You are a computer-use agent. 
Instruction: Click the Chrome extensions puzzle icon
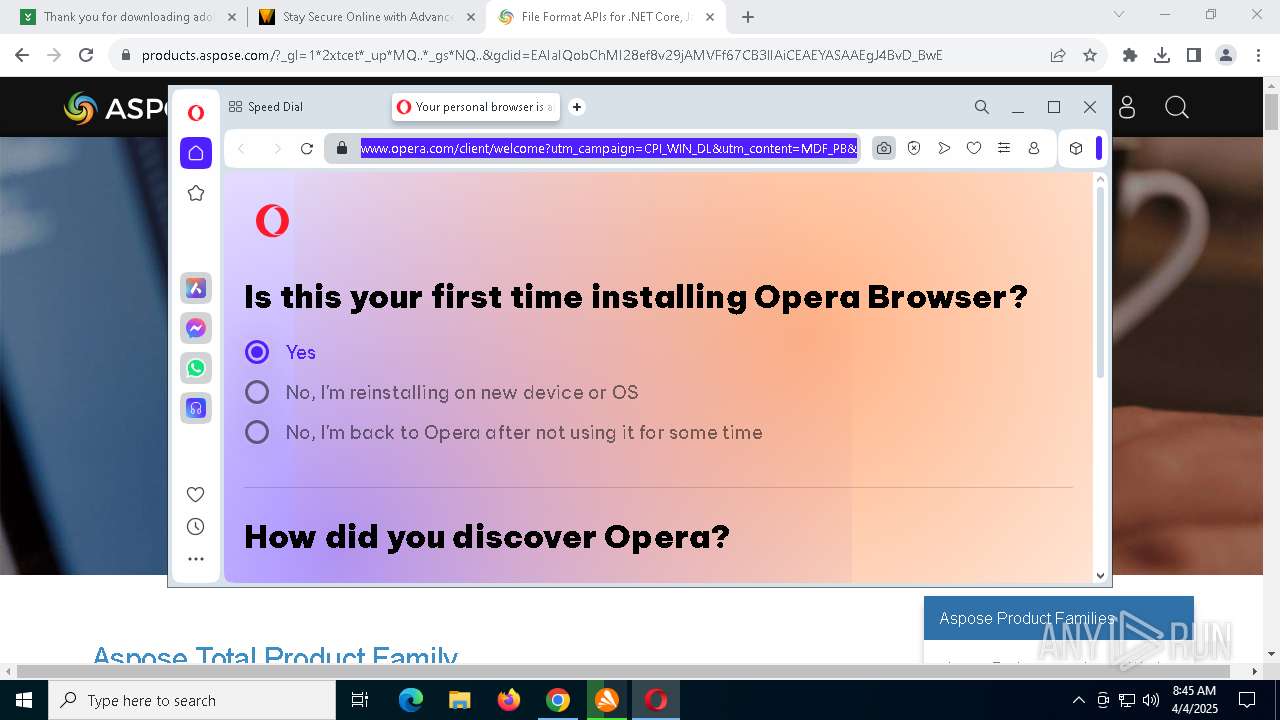pyautogui.click(x=1130, y=55)
